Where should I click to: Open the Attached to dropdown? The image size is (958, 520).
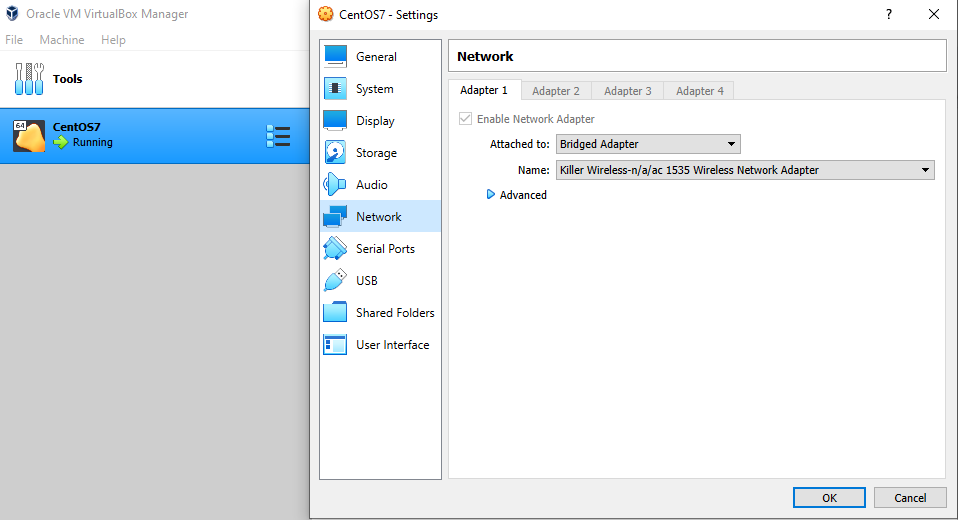click(648, 144)
